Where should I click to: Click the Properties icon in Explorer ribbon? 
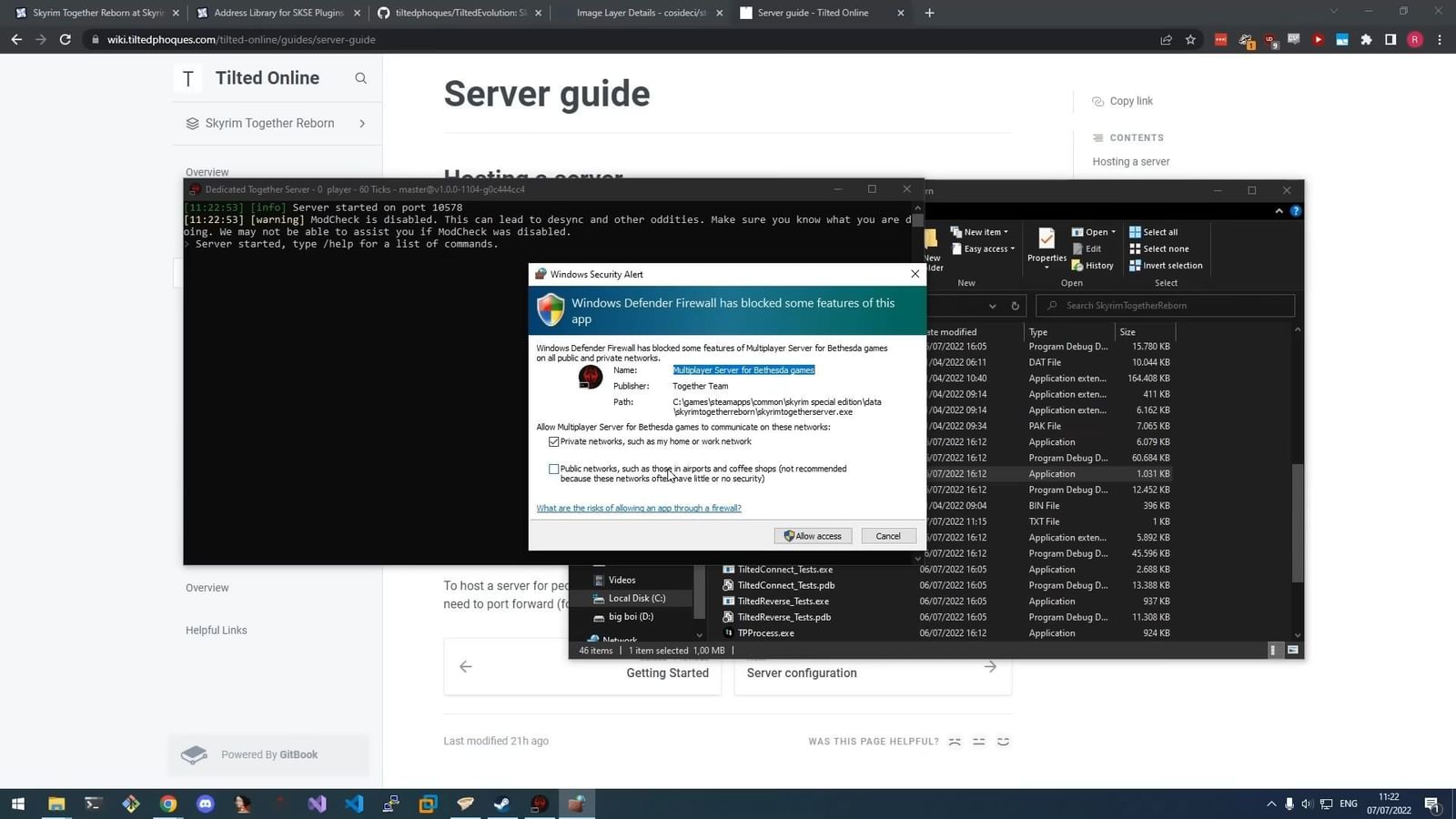1046,244
